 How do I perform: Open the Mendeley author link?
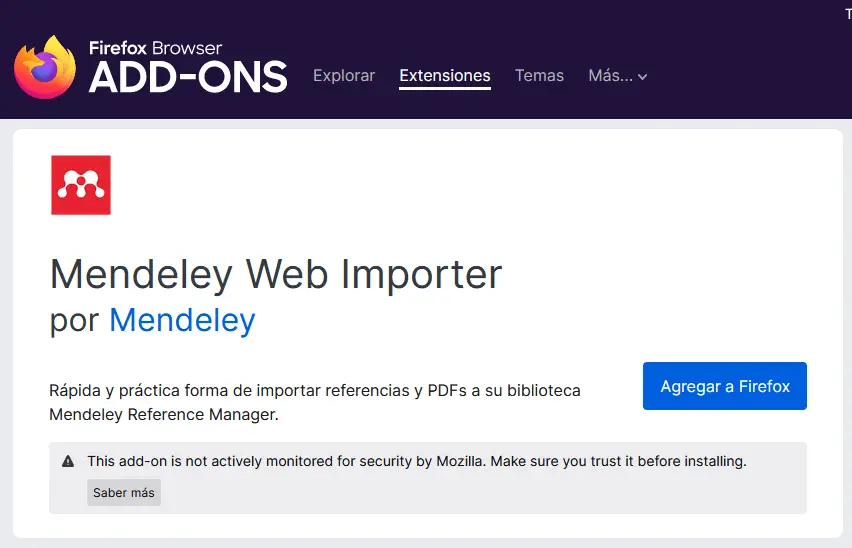coord(183,320)
